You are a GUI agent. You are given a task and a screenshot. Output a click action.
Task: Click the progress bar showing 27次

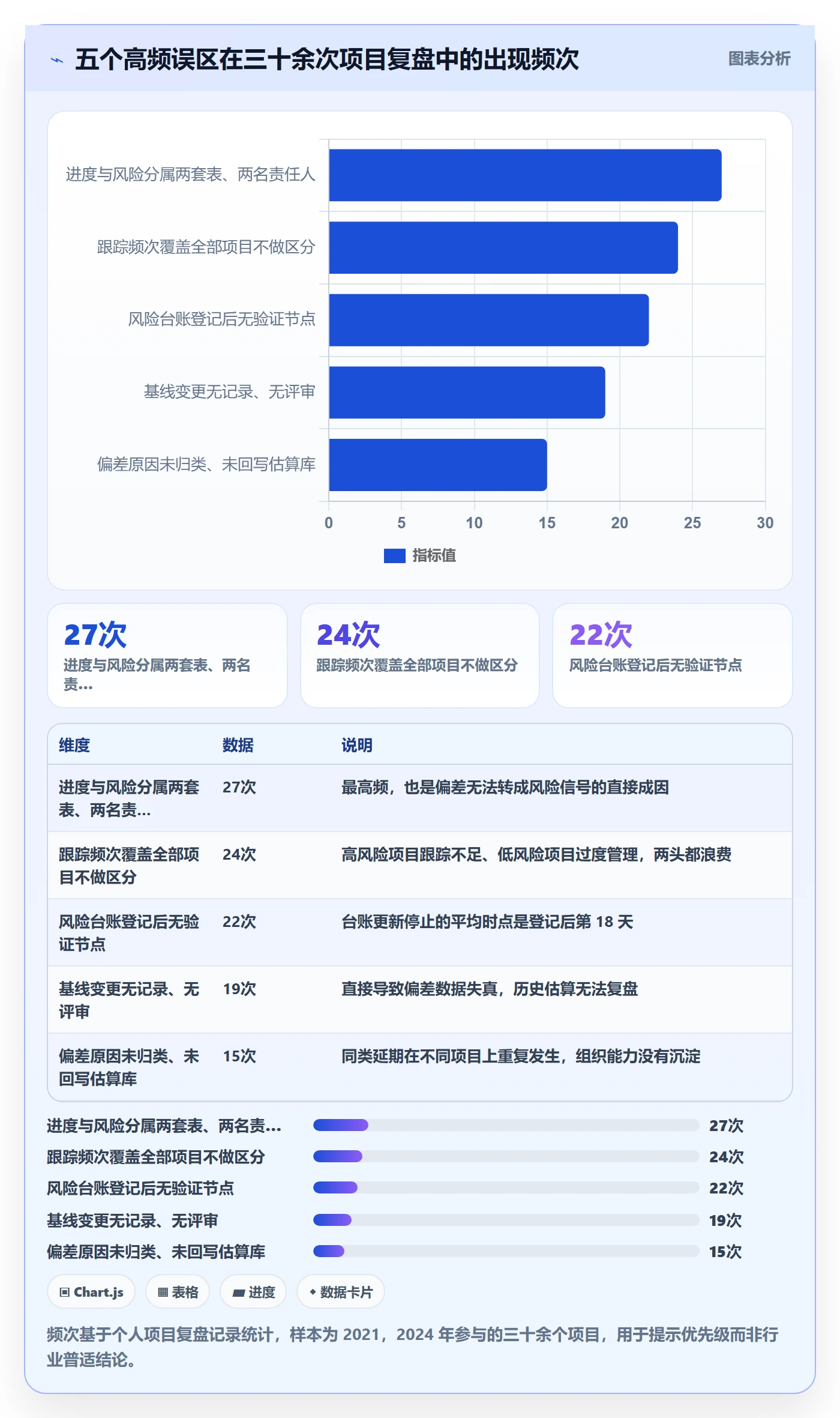tap(506, 1125)
